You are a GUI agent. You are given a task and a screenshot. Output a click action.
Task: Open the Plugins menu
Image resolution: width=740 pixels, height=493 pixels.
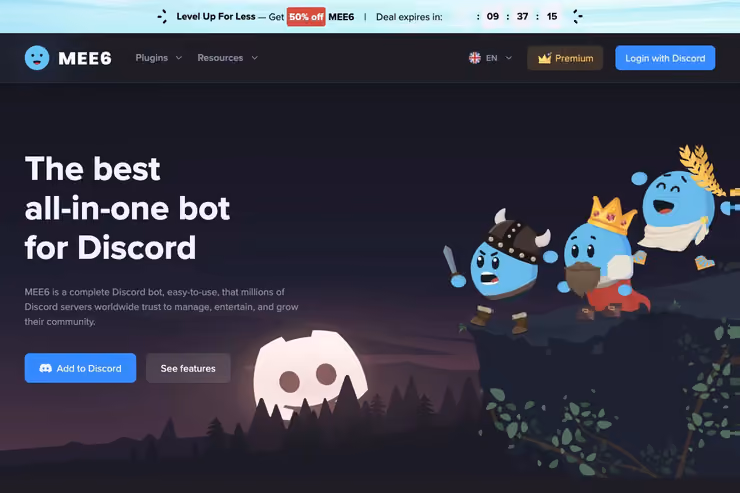click(151, 58)
